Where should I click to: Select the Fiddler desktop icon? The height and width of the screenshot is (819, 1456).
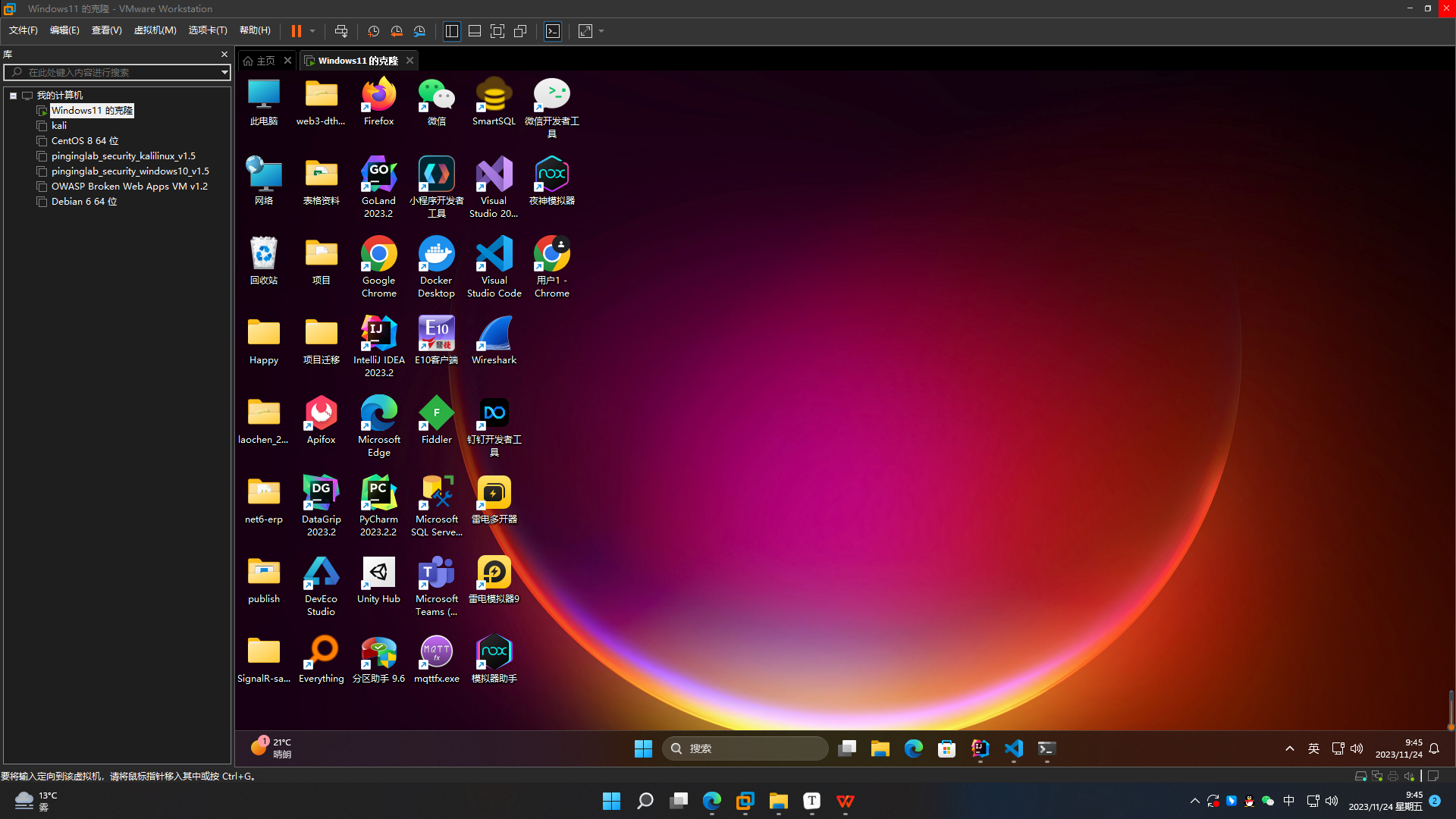(436, 420)
